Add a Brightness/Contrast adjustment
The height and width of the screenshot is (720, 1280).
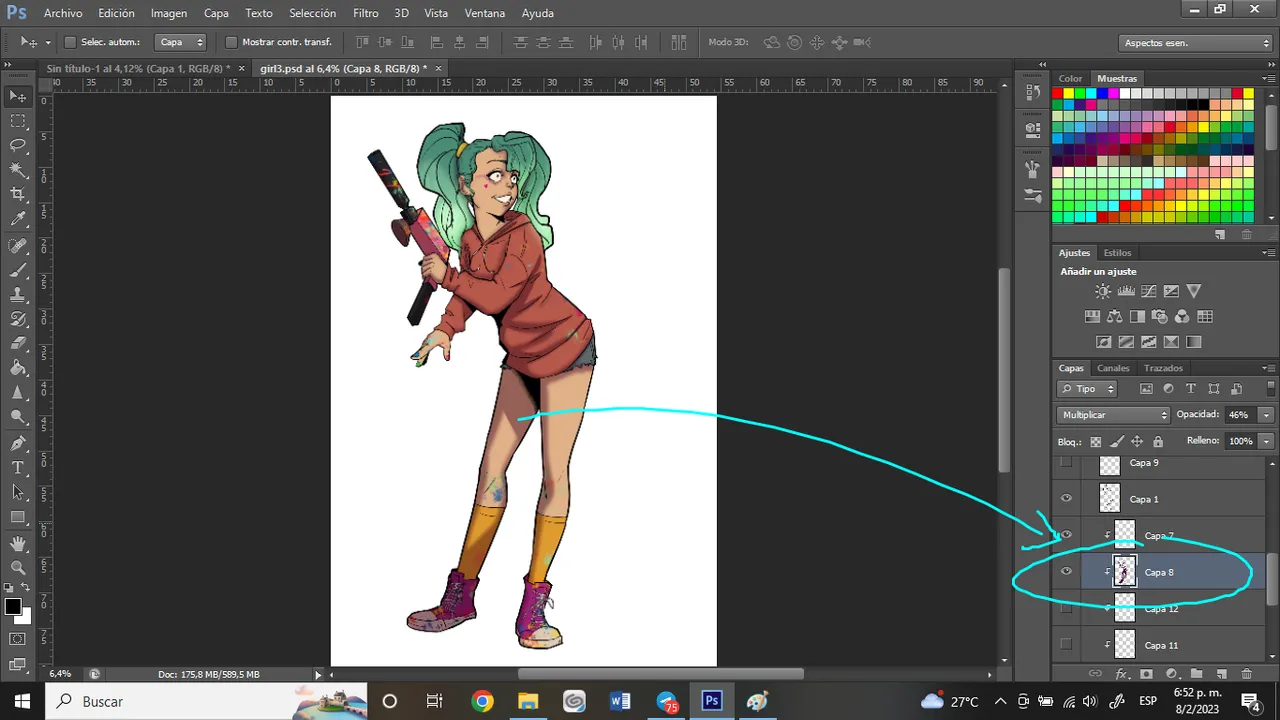coord(1103,292)
